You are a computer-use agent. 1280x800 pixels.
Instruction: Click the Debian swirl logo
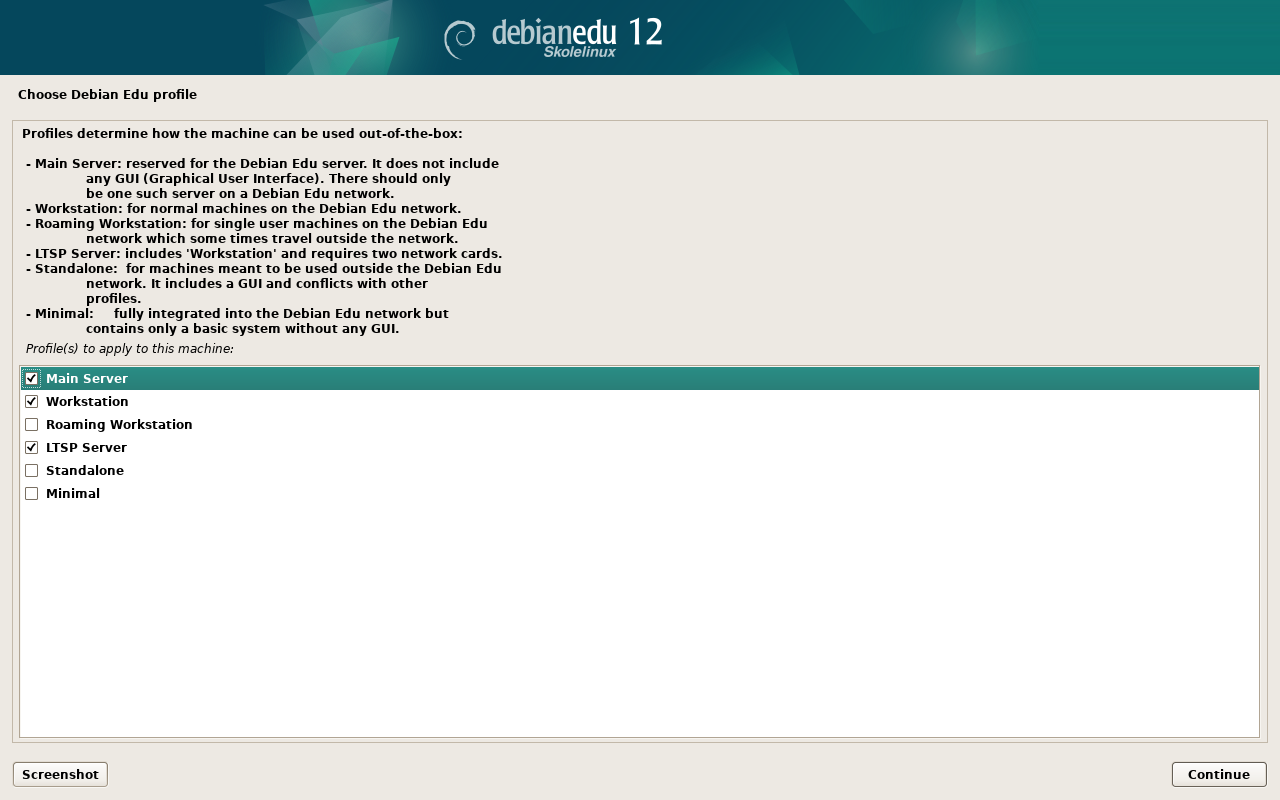pyautogui.click(x=460, y=39)
